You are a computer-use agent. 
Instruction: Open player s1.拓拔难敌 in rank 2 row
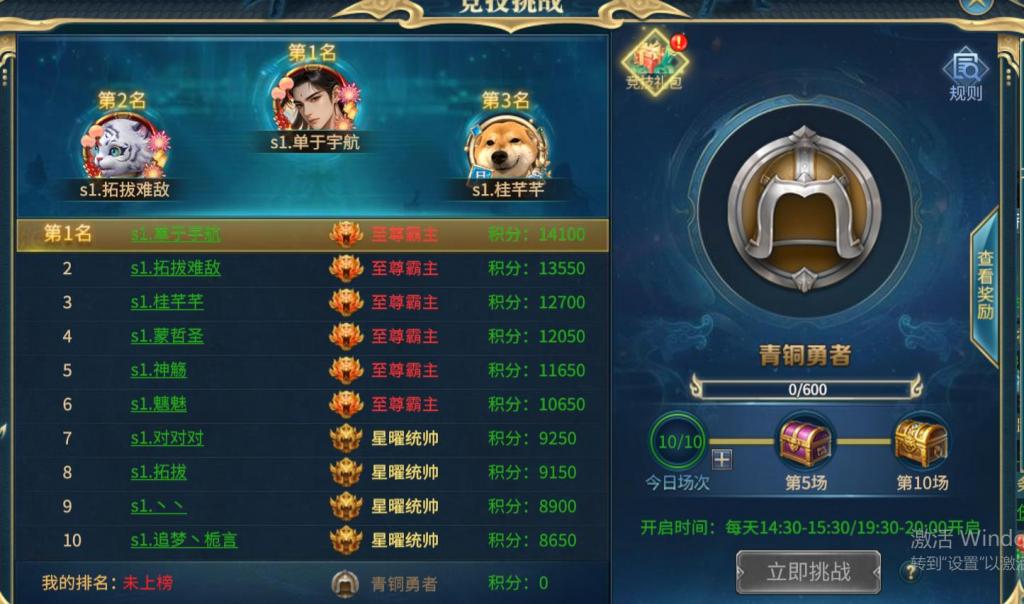pos(176,268)
